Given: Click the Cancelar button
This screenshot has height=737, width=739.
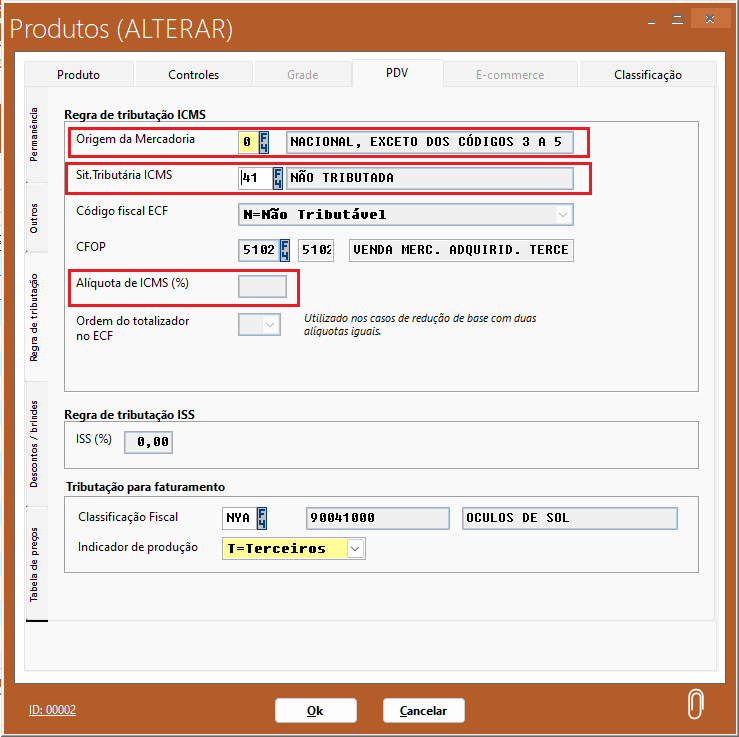Looking at the screenshot, I should tap(424, 711).
